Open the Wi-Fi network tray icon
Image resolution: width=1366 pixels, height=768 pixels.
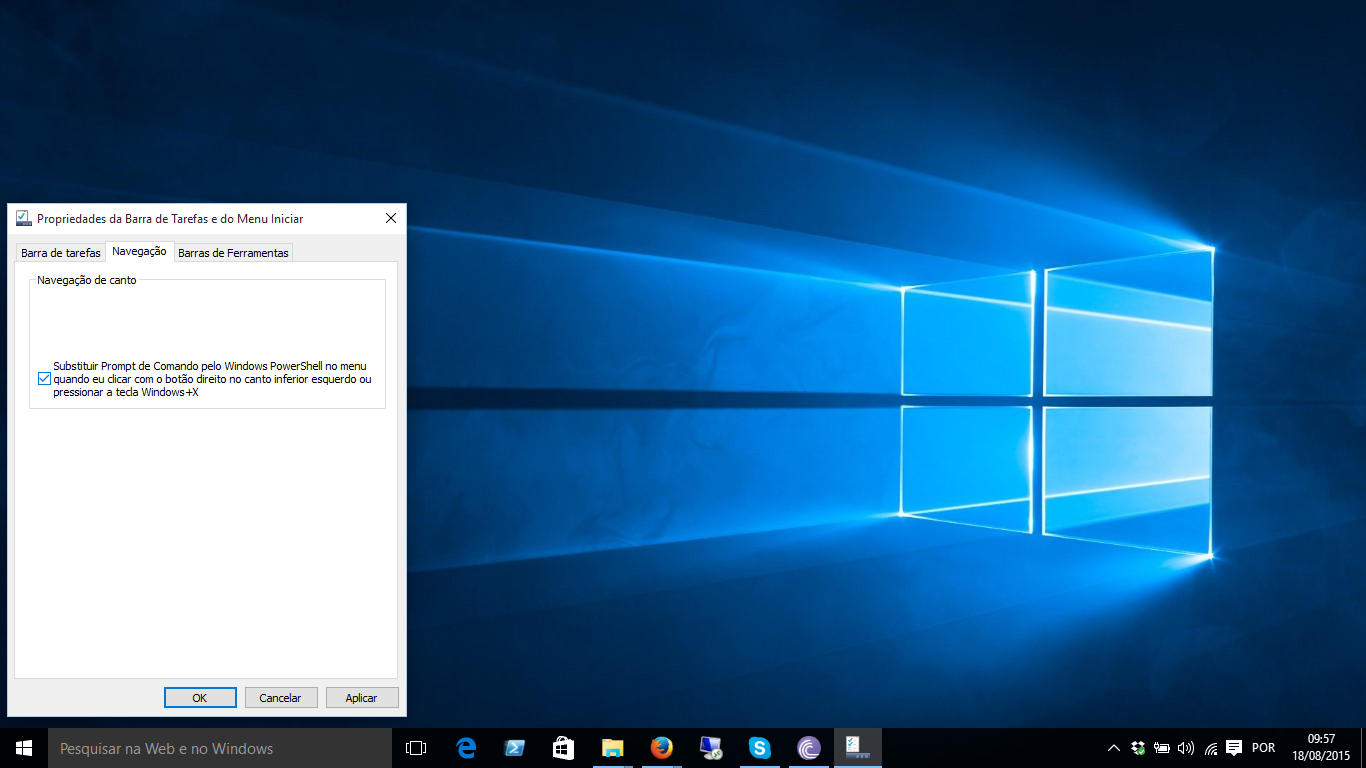coord(1211,748)
